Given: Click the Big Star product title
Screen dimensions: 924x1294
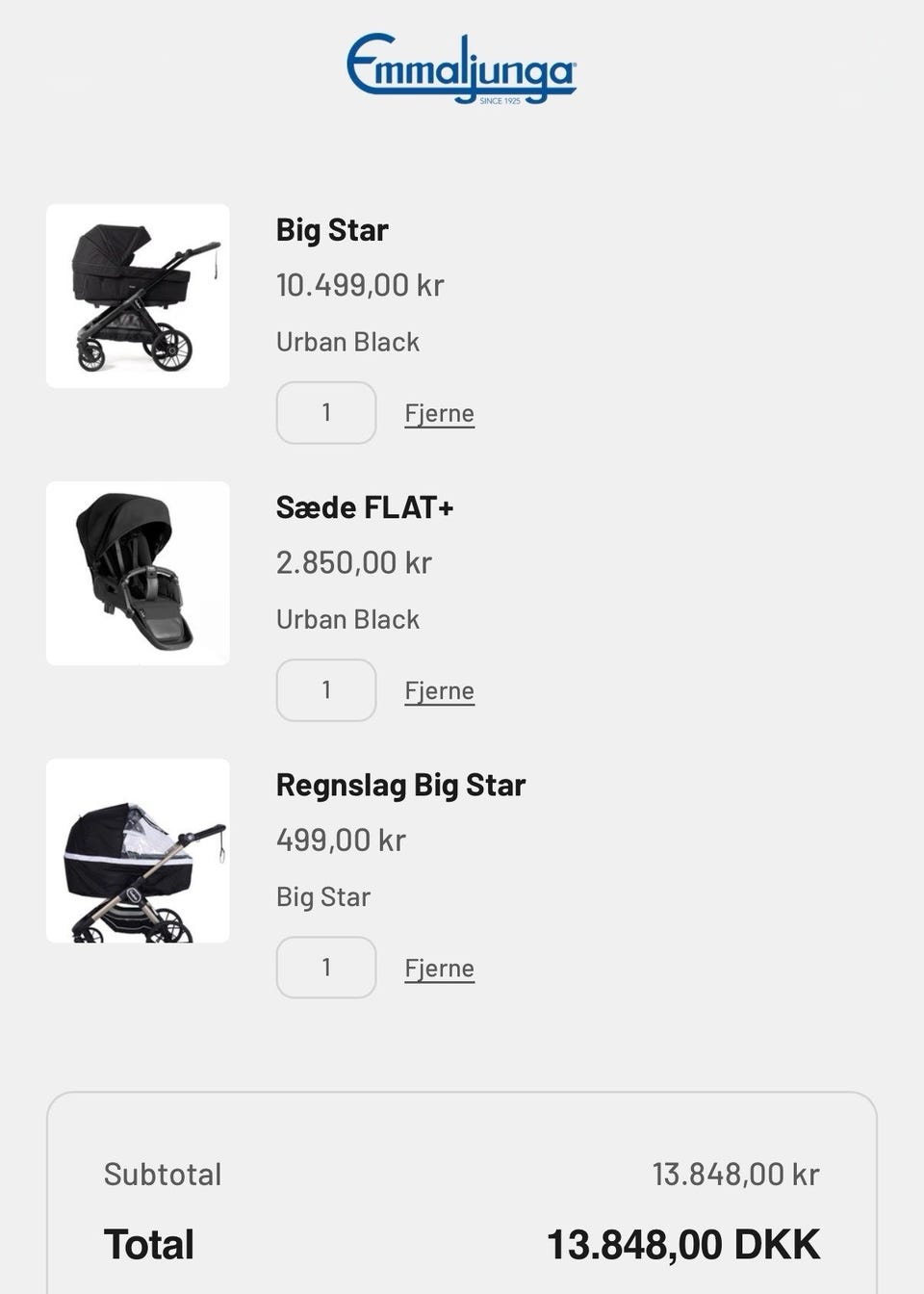Looking at the screenshot, I should pos(332,230).
